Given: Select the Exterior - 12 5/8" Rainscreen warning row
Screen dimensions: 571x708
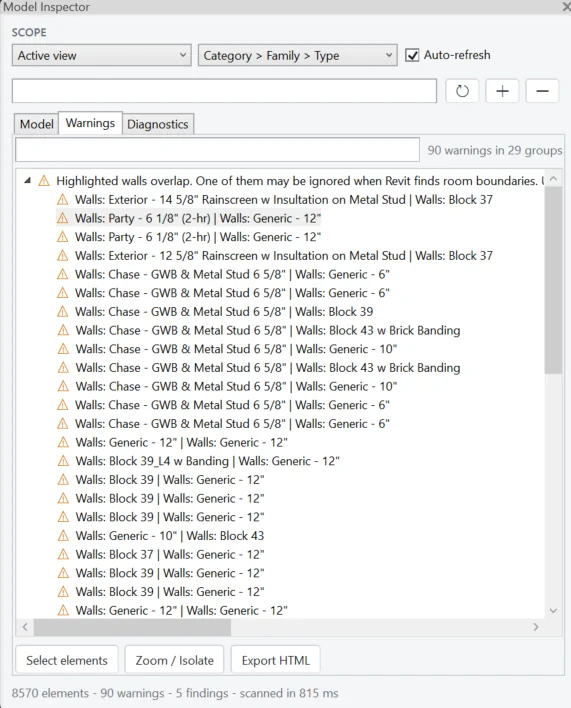Looking at the screenshot, I should (275, 256).
